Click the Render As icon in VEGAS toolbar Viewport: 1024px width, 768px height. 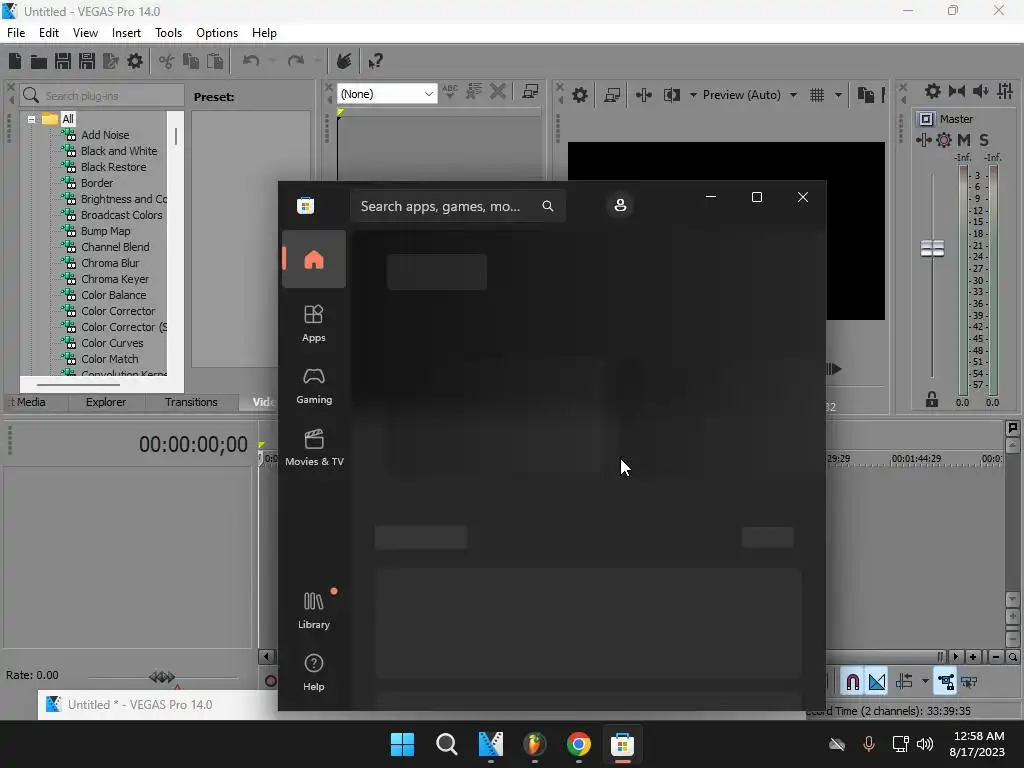tap(111, 61)
